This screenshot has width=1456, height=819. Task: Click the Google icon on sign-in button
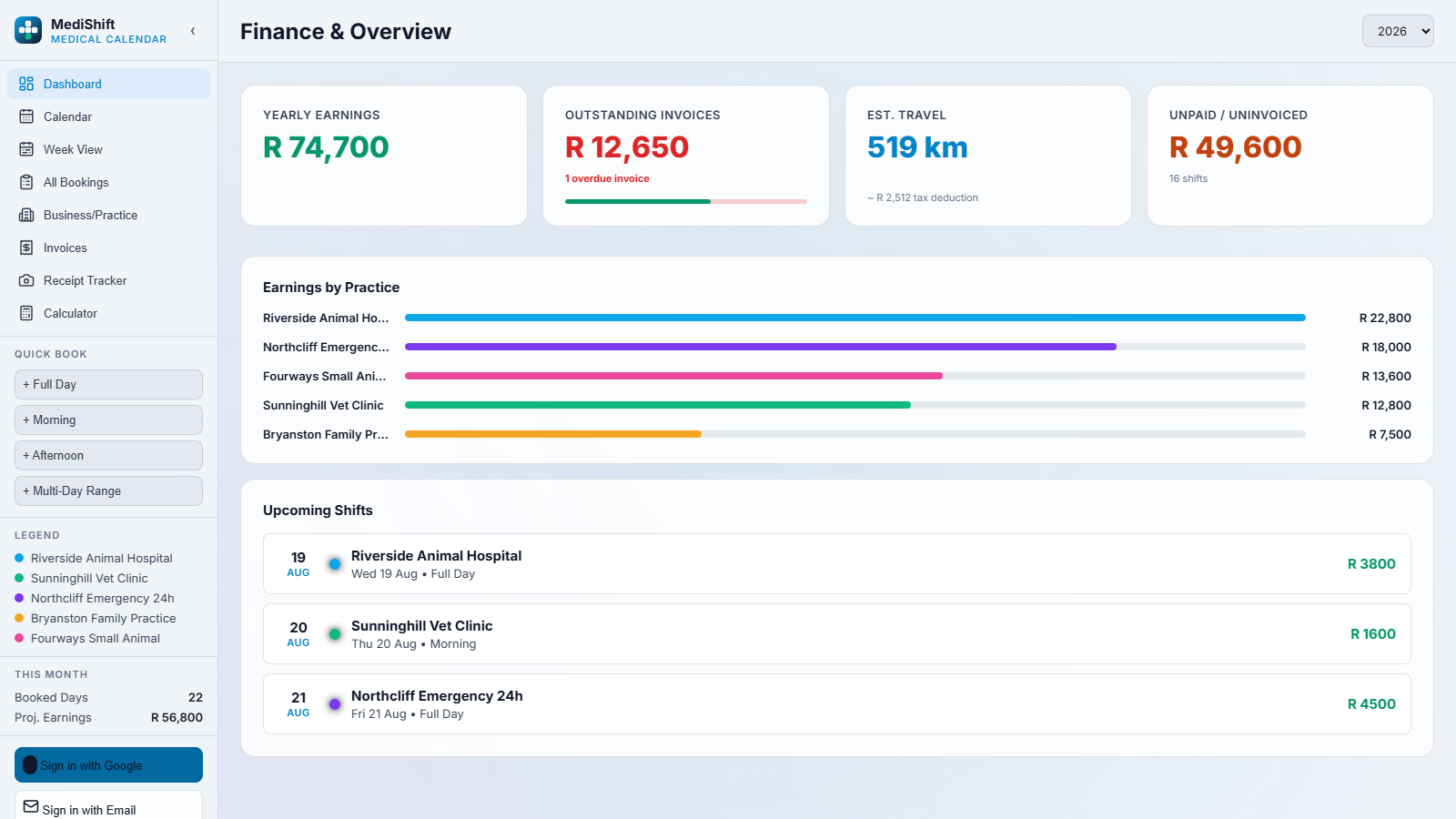[30, 765]
